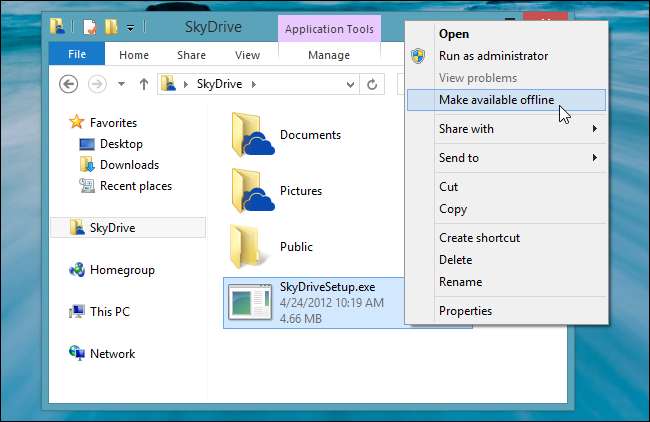Click the Downloads folder icon
650x422 pixels.
[x=87, y=164]
